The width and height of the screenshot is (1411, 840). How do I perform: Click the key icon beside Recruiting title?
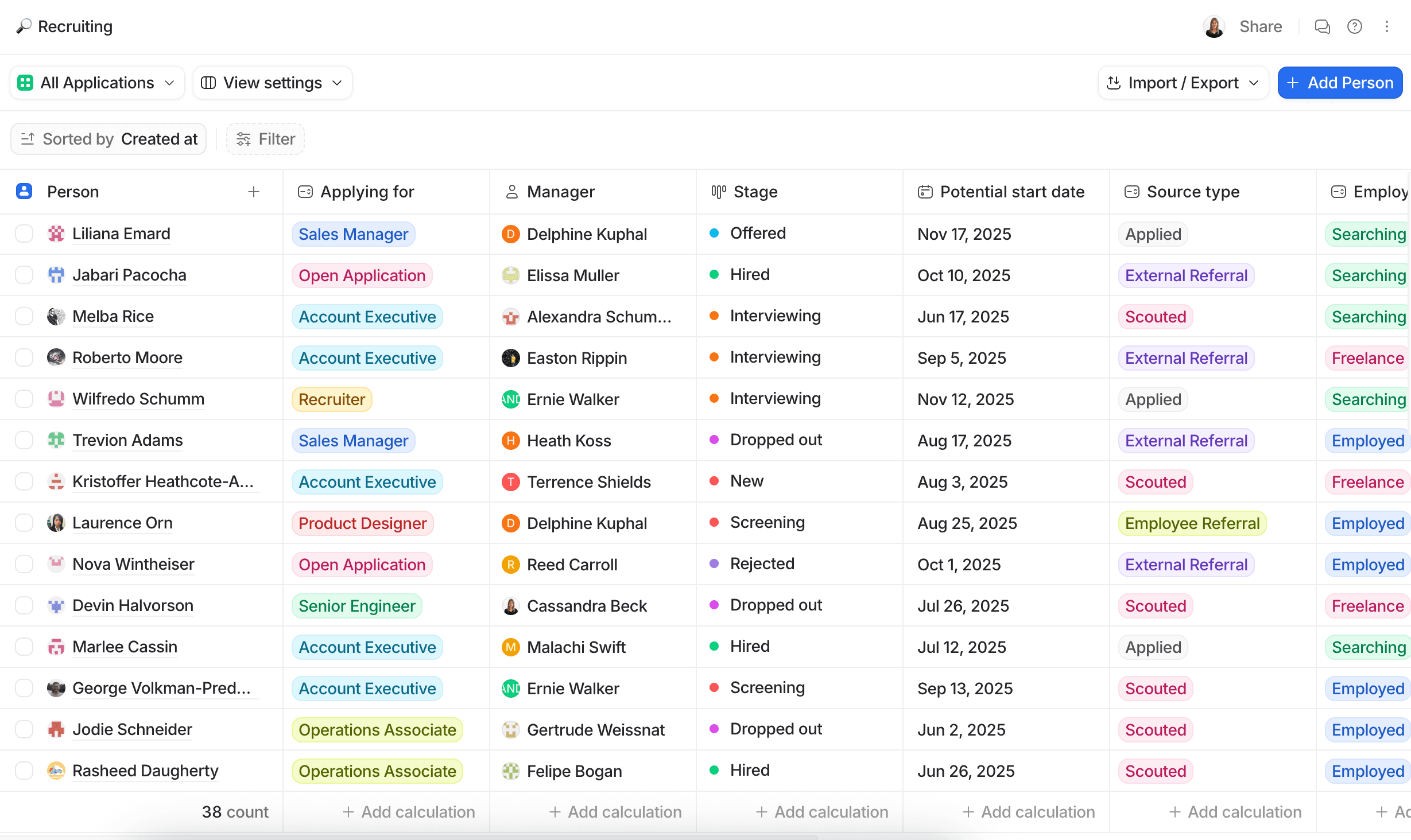[x=22, y=26]
